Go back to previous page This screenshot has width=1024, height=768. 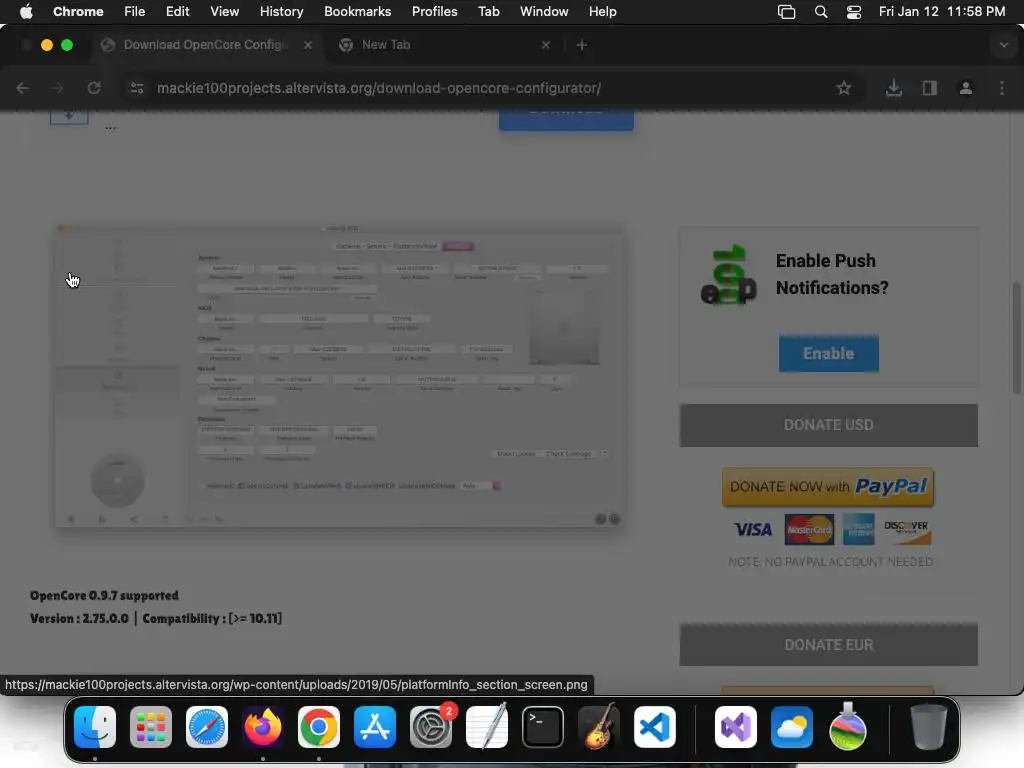click(x=22, y=88)
